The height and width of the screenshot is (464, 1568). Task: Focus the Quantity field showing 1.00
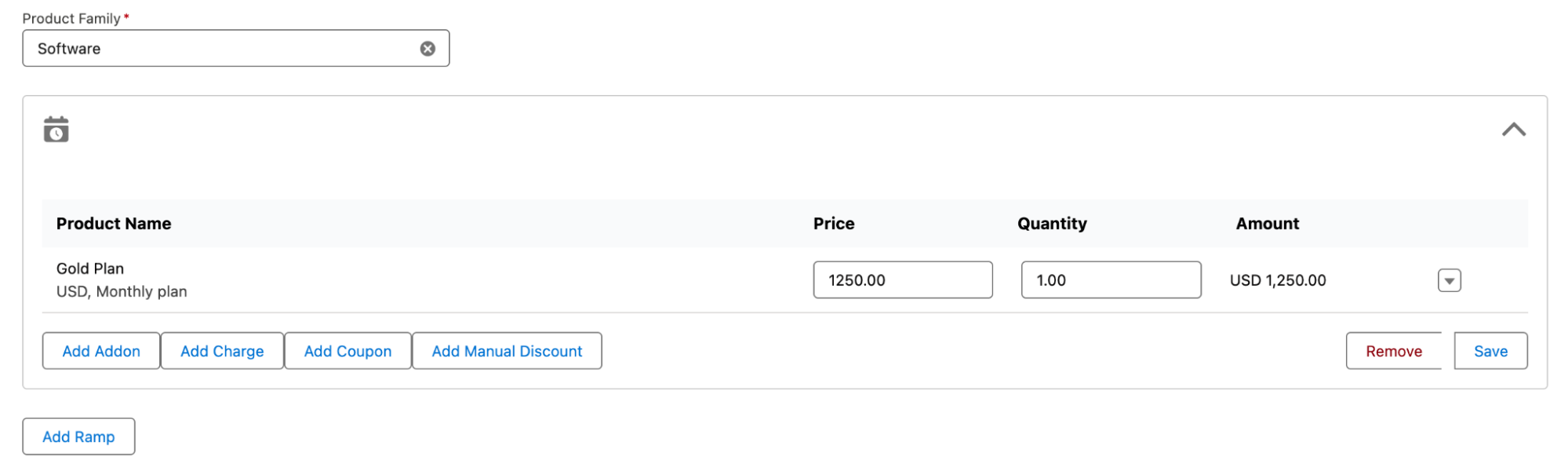1110,280
